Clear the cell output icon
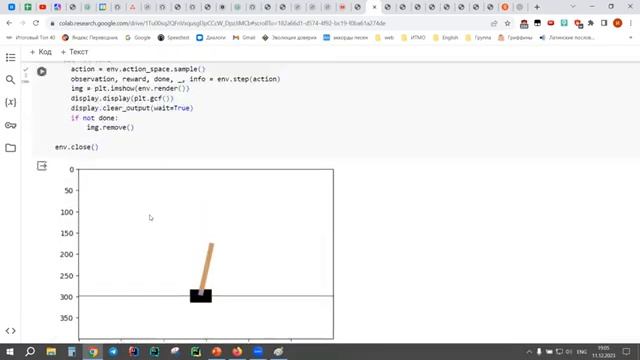This screenshot has width=640, height=360. click(42, 166)
